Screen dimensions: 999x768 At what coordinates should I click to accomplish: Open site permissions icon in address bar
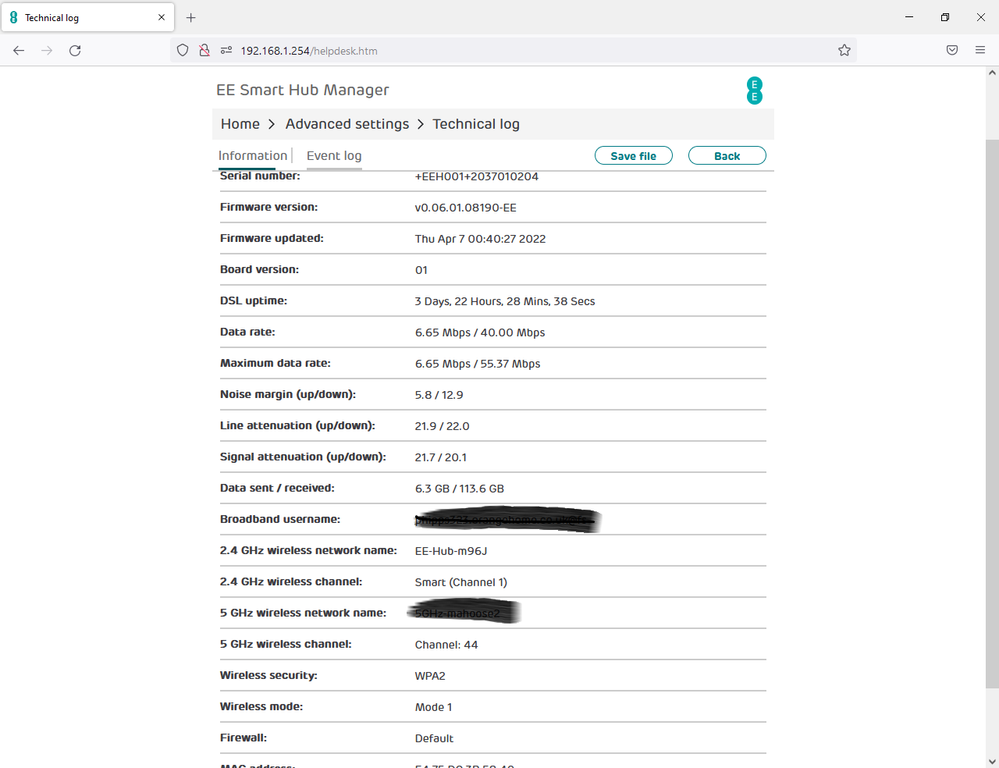226,50
